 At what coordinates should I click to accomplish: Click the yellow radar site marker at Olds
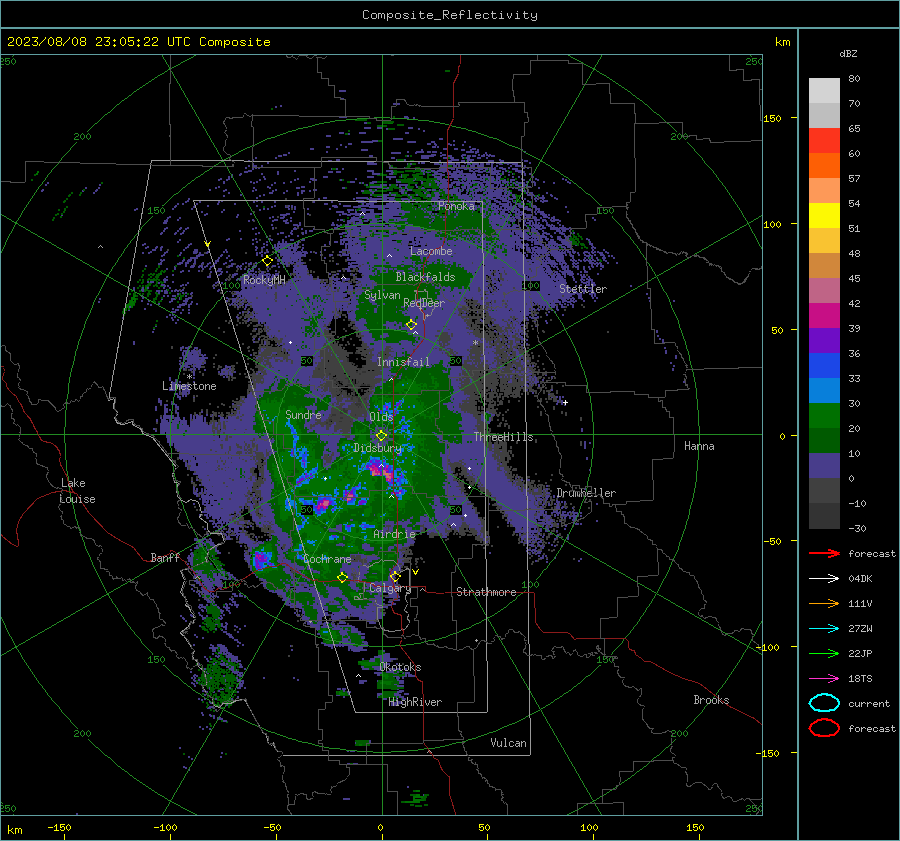click(381, 435)
